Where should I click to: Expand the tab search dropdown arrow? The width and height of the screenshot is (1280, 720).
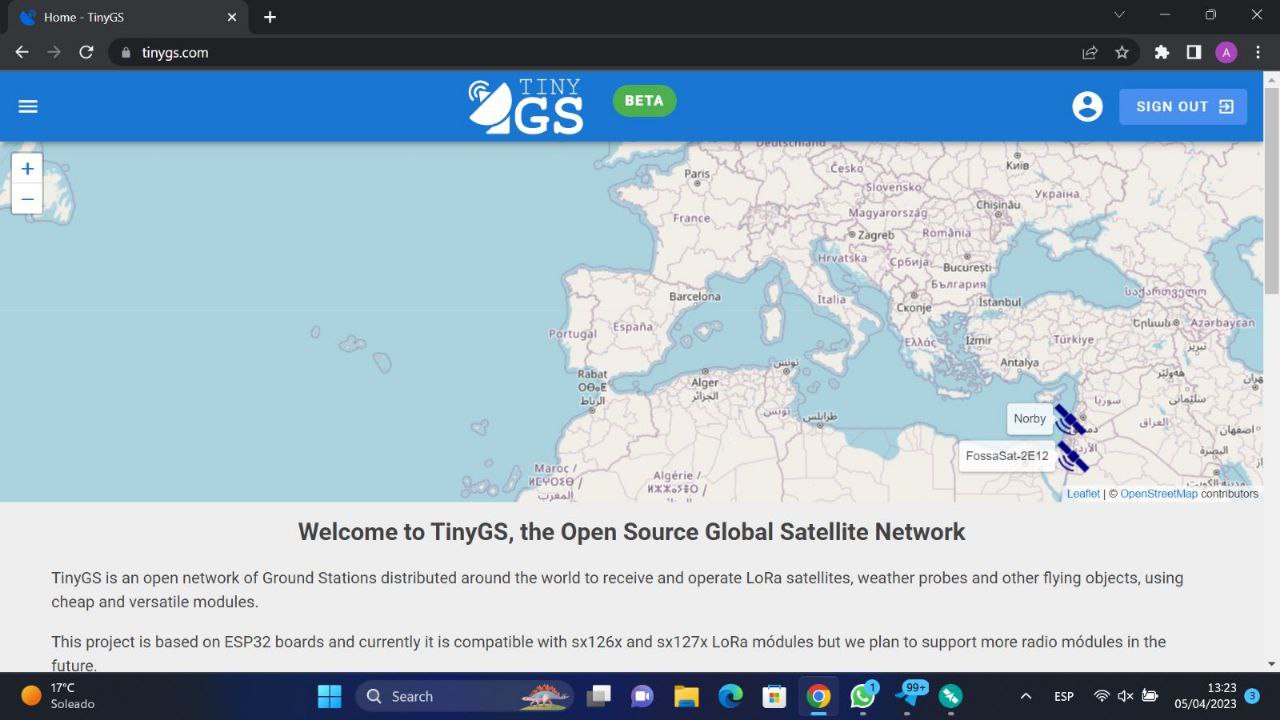(x=1119, y=15)
